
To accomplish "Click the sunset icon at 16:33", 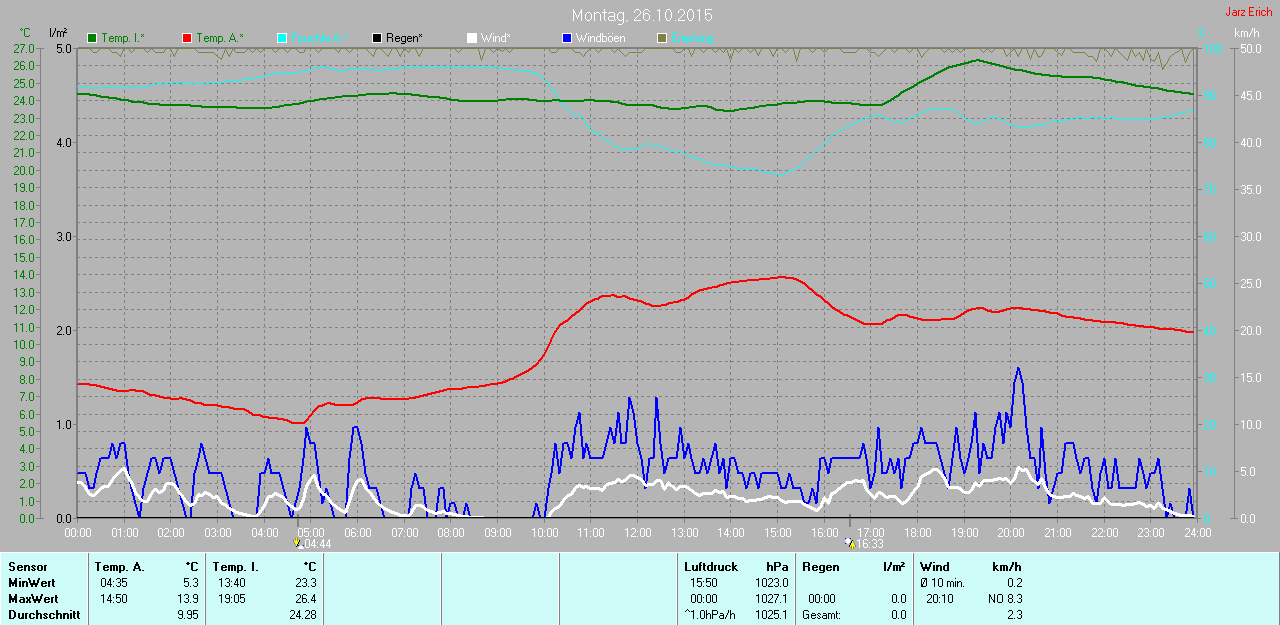I will point(850,544).
